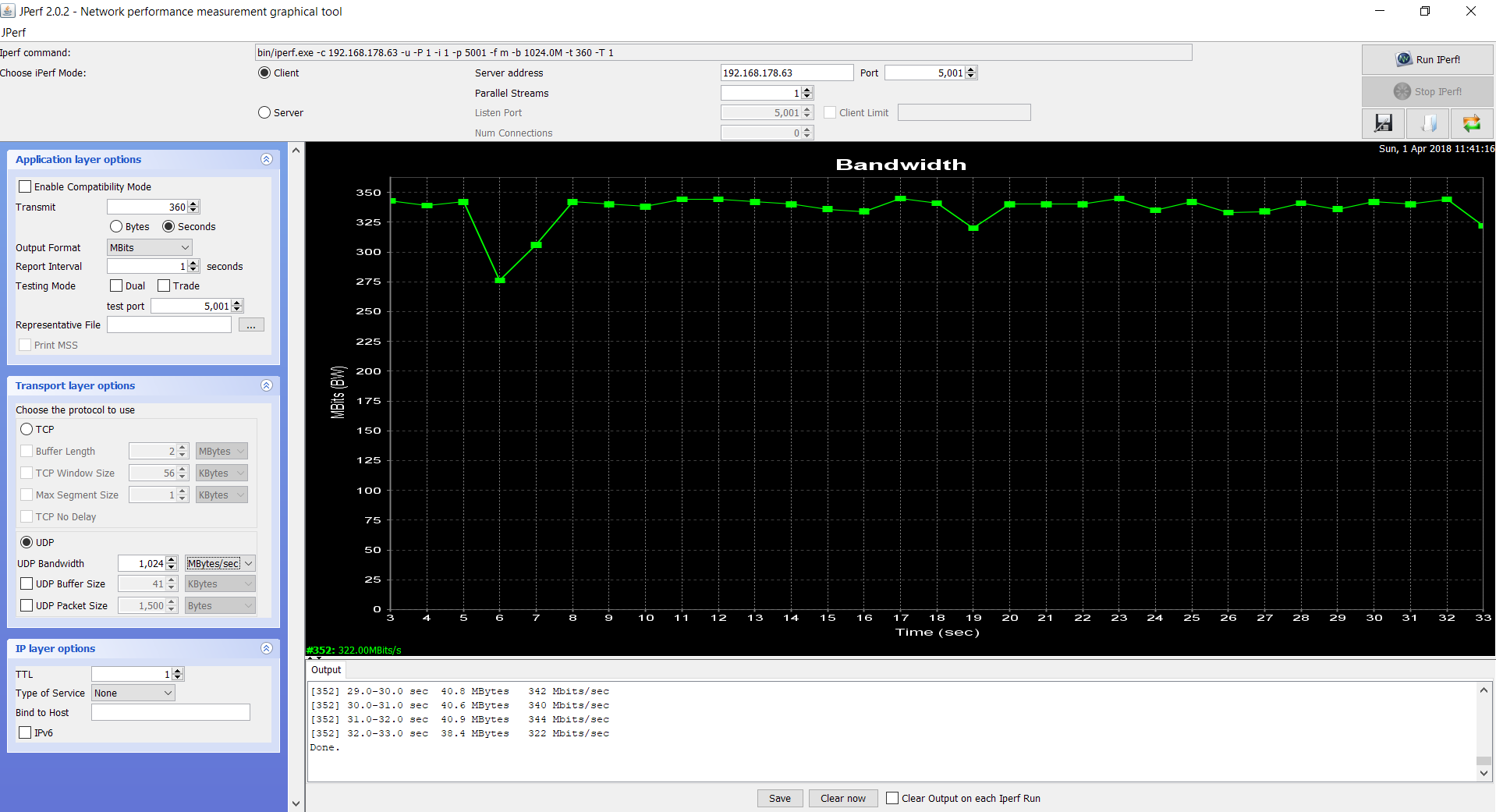
Task: Collapse the Transport layer options panel
Action: (x=267, y=385)
